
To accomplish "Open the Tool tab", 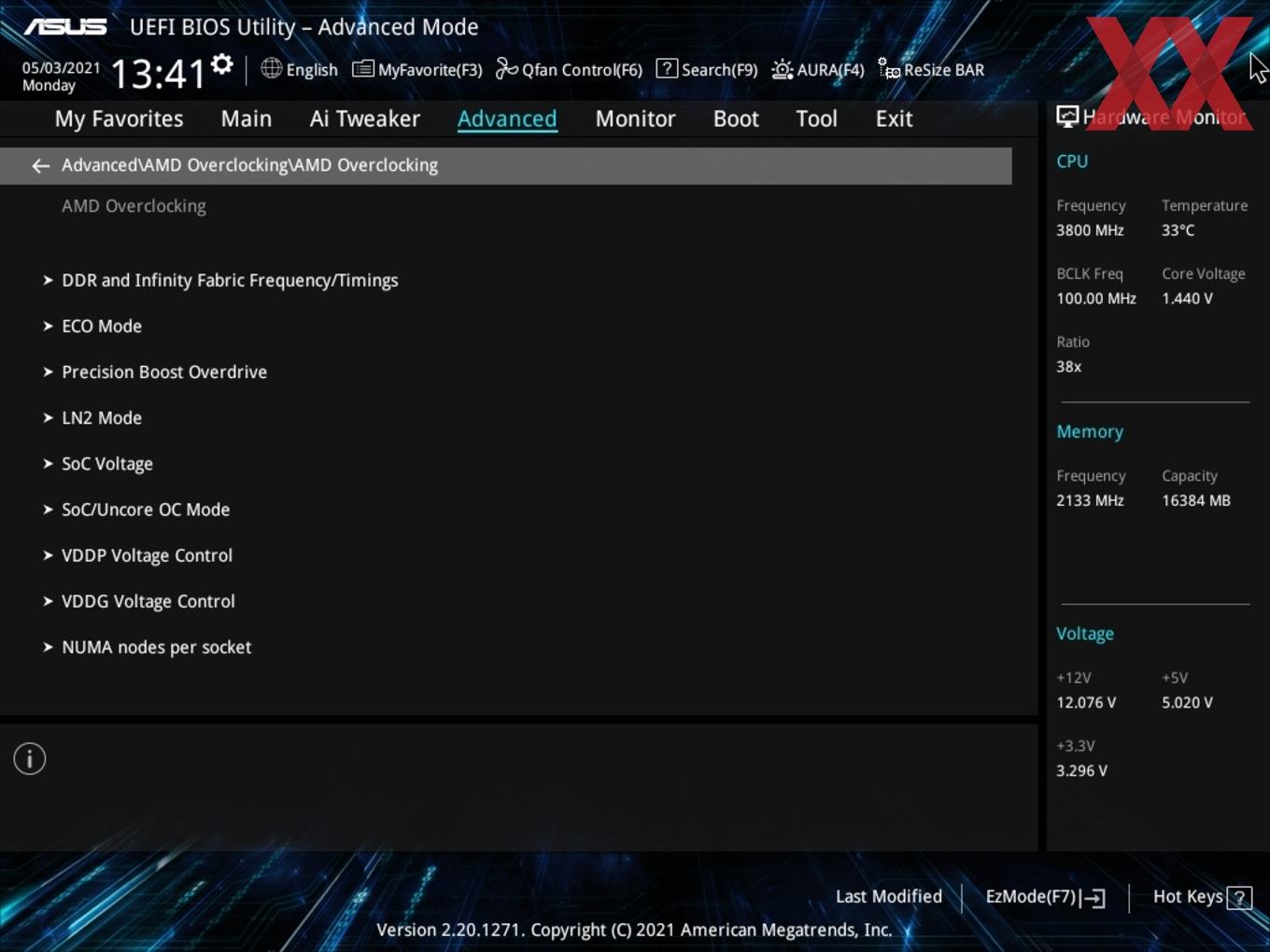I will tap(816, 119).
